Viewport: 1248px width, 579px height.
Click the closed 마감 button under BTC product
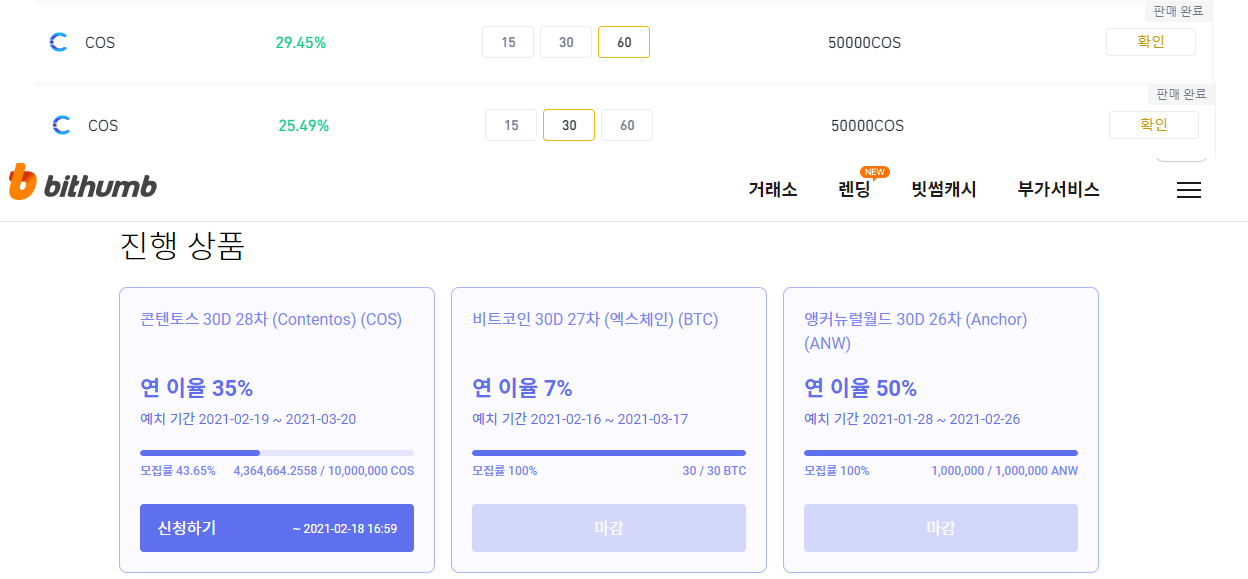(x=608, y=528)
